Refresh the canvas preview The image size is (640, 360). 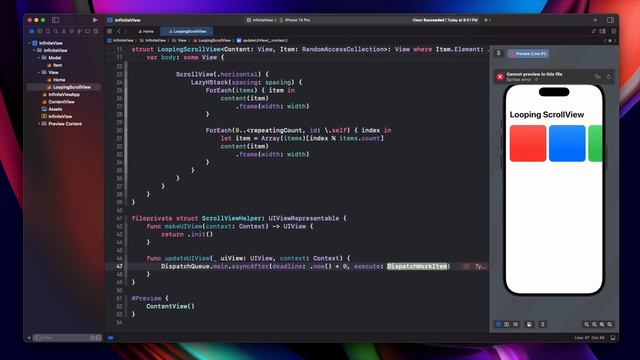pyautogui.click(x=609, y=76)
